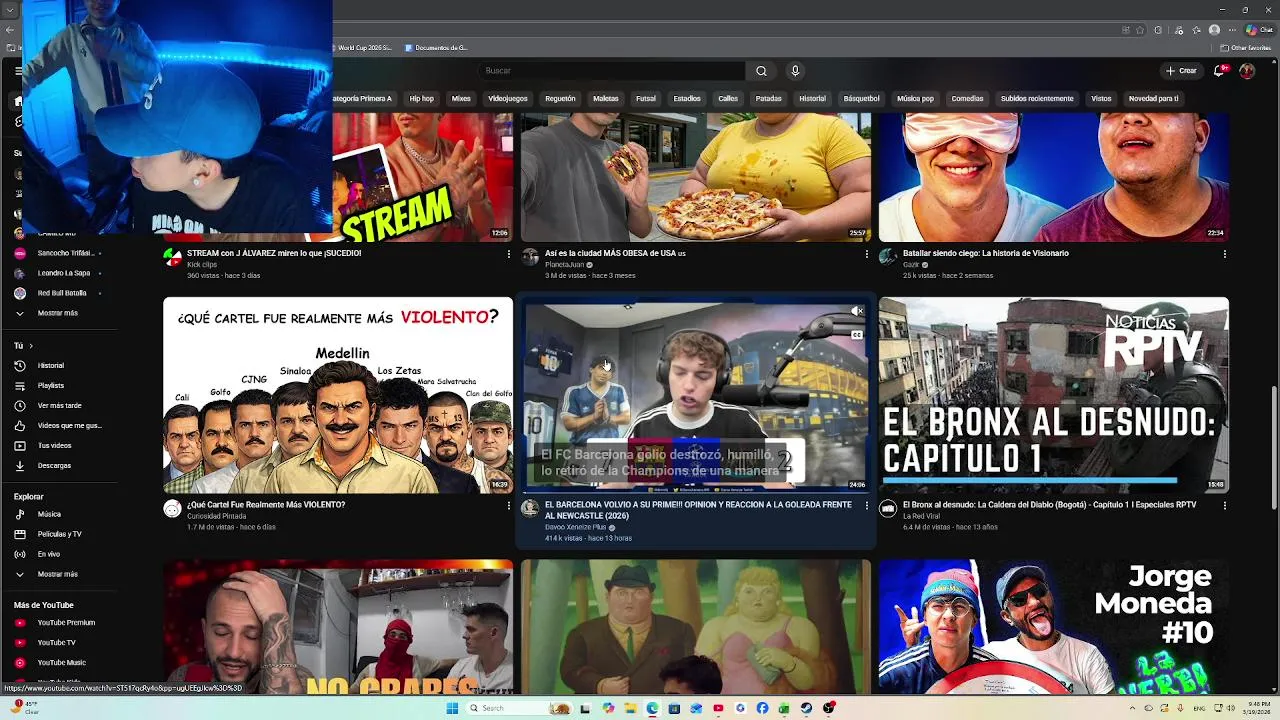This screenshot has height=720, width=1280.
Task: Open Curiosidad Pintada channel name
Action: tap(216, 517)
